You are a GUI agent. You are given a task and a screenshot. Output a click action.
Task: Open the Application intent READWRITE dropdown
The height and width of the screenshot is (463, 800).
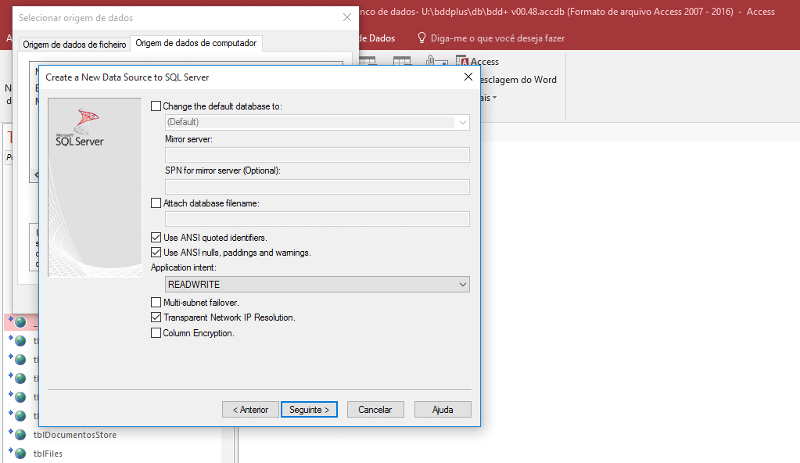tap(317, 284)
